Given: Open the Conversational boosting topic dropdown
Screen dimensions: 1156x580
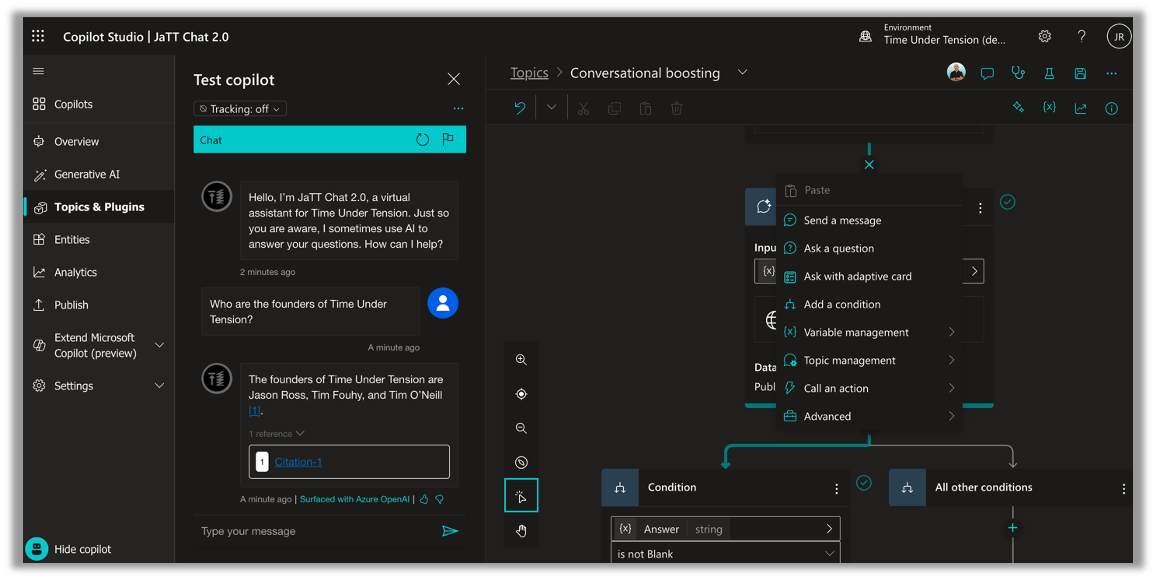Looking at the screenshot, I should [742, 72].
